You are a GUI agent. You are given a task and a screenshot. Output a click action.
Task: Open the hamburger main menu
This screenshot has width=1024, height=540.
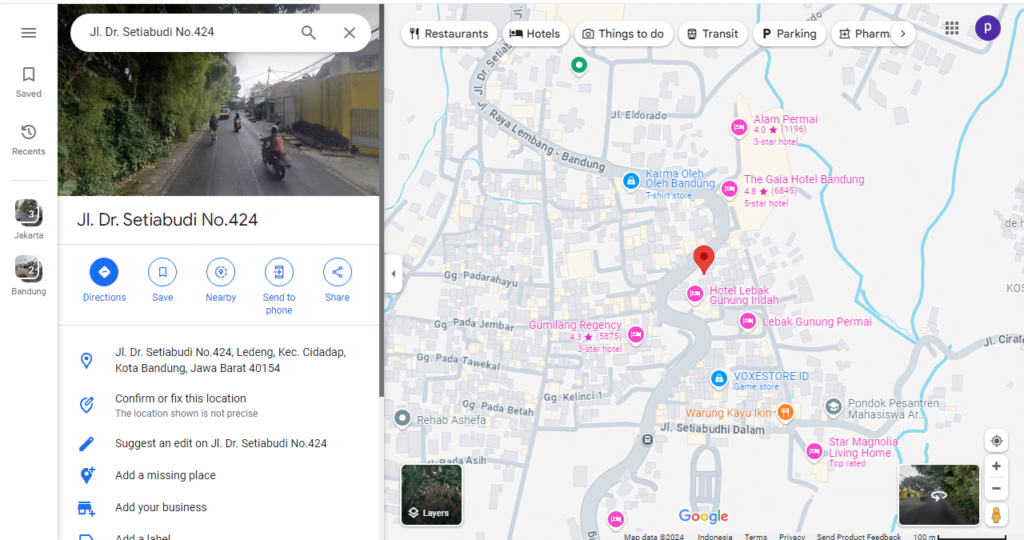tap(28, 33)
